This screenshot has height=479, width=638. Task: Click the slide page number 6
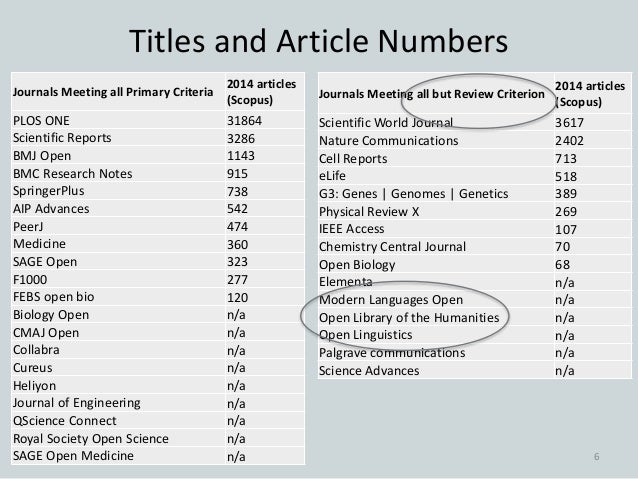point(596,457)
